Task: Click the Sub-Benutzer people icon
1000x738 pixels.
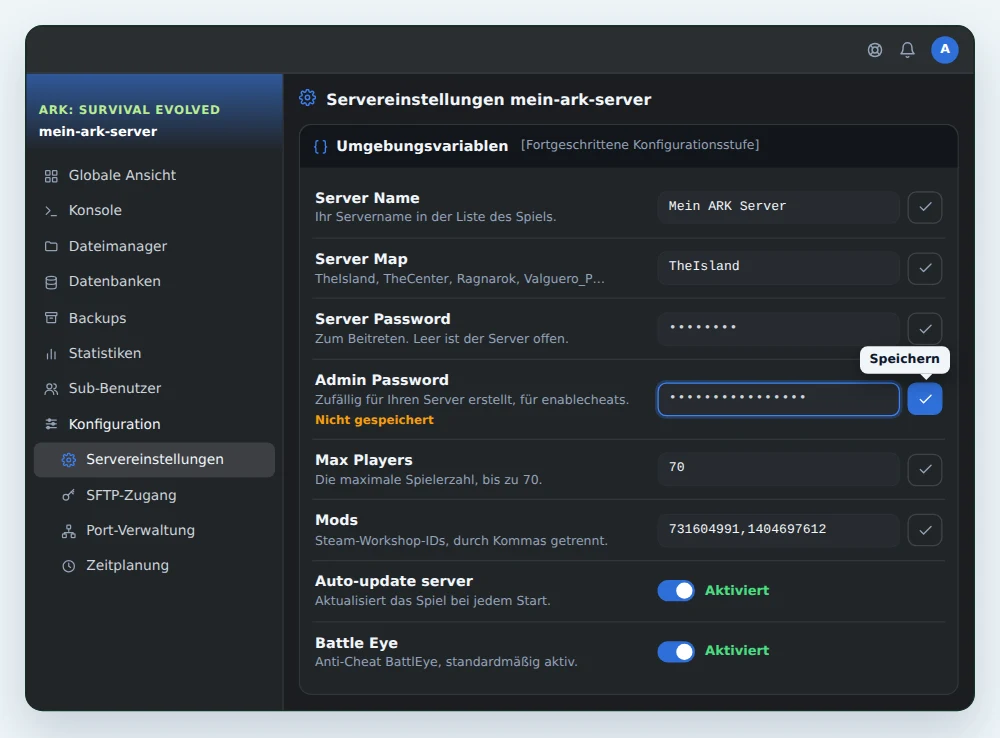Action: (x=51, y=389)
